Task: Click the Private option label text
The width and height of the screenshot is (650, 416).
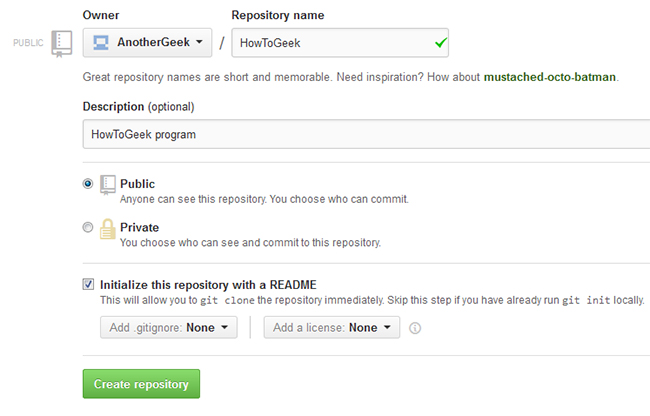Action: pyautogui.click(x=139, y=227)
